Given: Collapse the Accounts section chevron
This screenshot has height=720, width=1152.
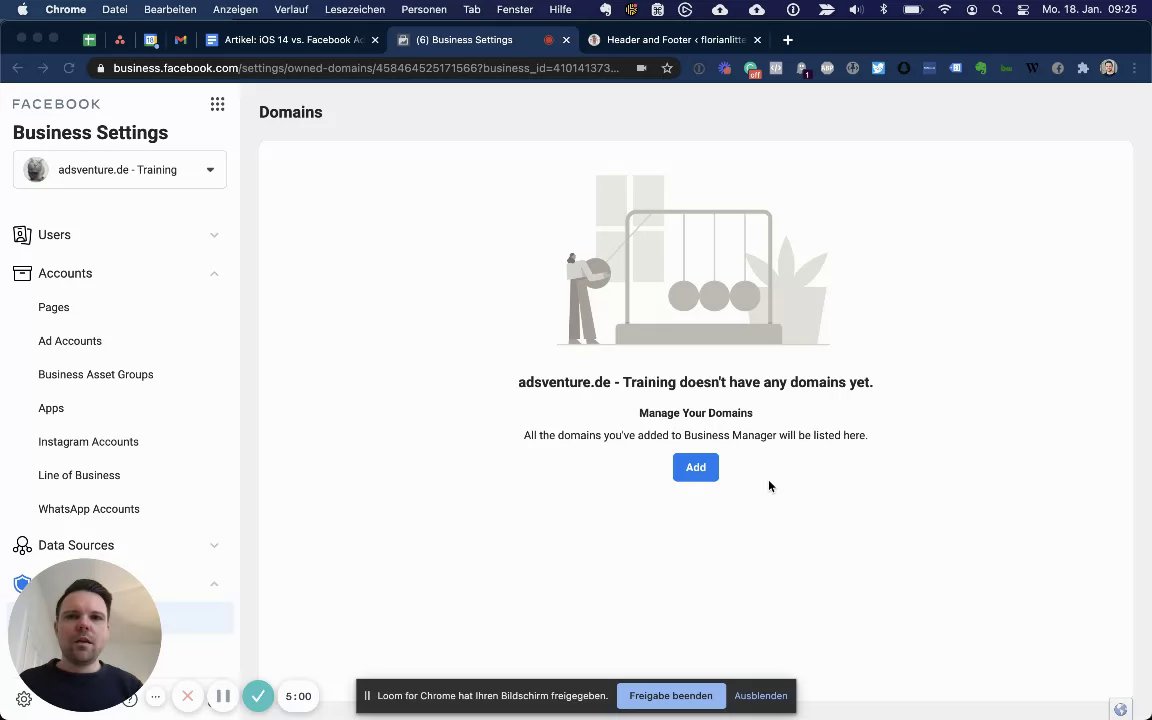Looking at the screenshot, I should coord(214,273).
